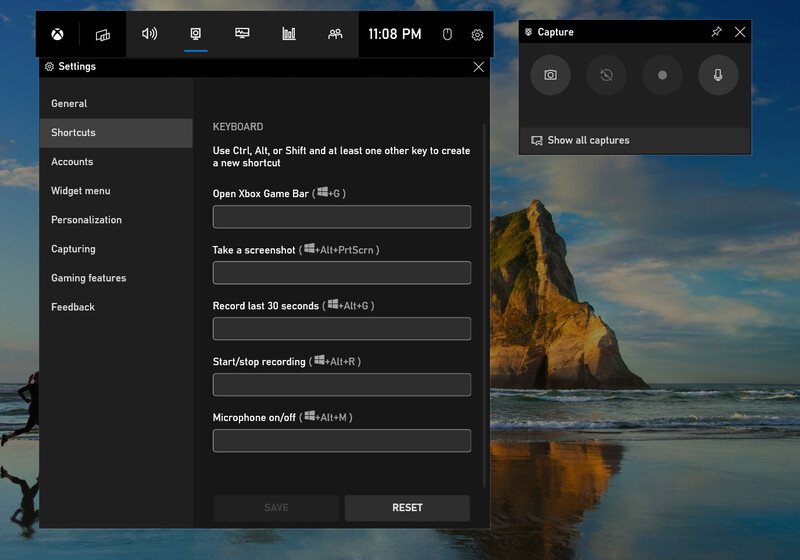Click the Record last 30 seconds shortcut field
The height and width of the screenshot is (560, 800).
coord(342,328)
